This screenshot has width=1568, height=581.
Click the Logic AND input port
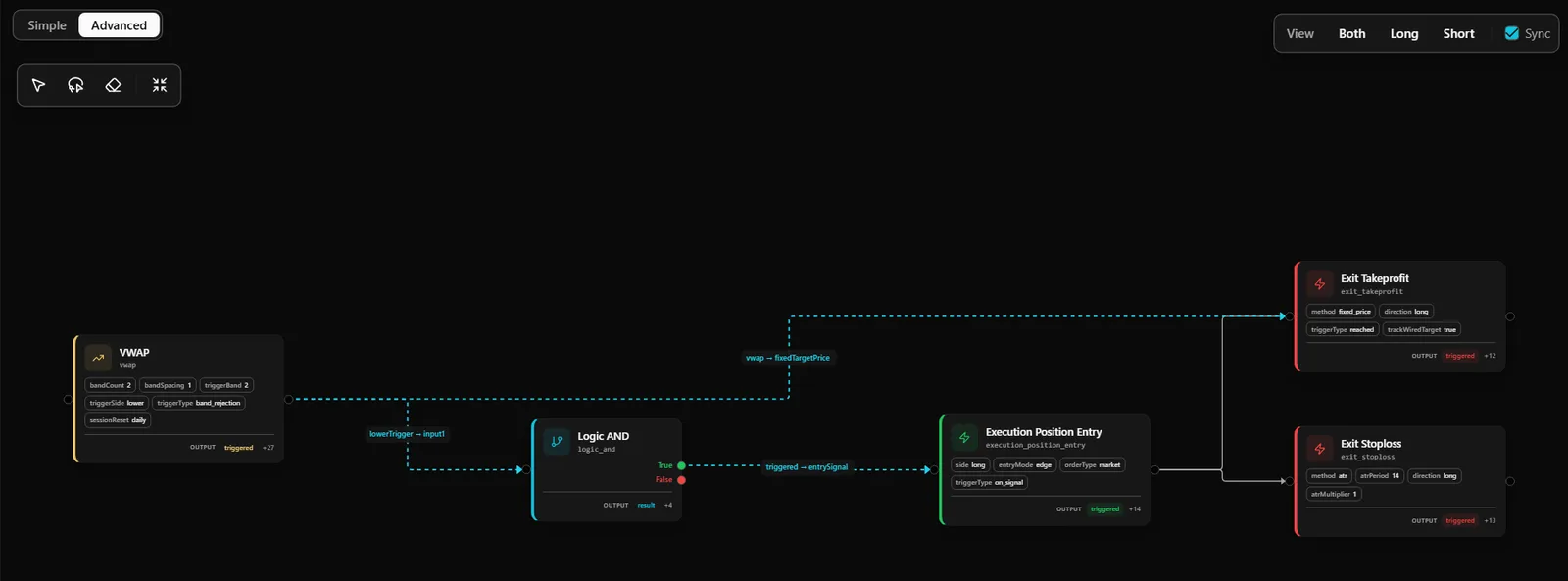pyautogui.click(x=527, y=469)
